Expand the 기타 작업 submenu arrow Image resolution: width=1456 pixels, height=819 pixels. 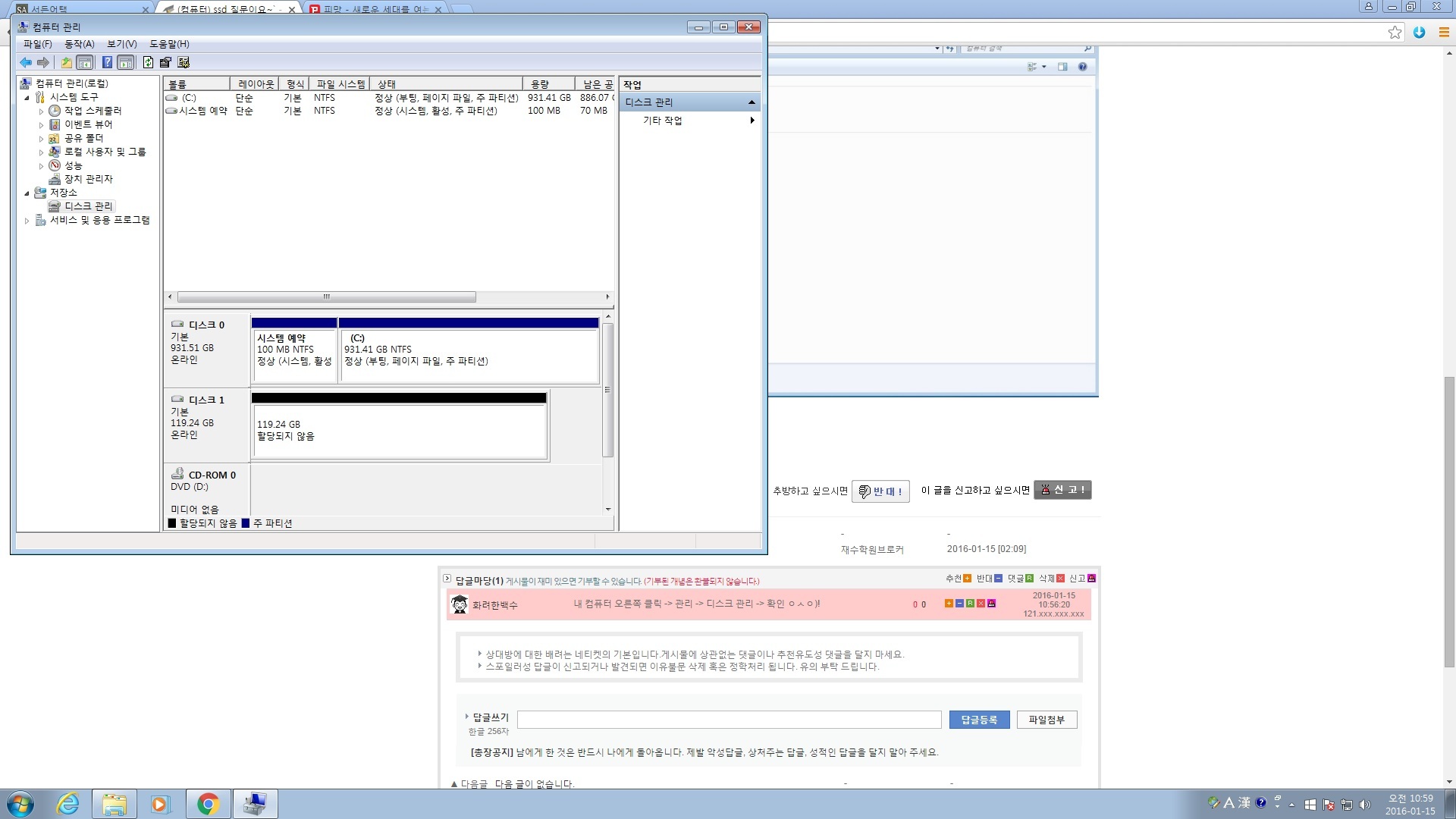pos(752,121)
